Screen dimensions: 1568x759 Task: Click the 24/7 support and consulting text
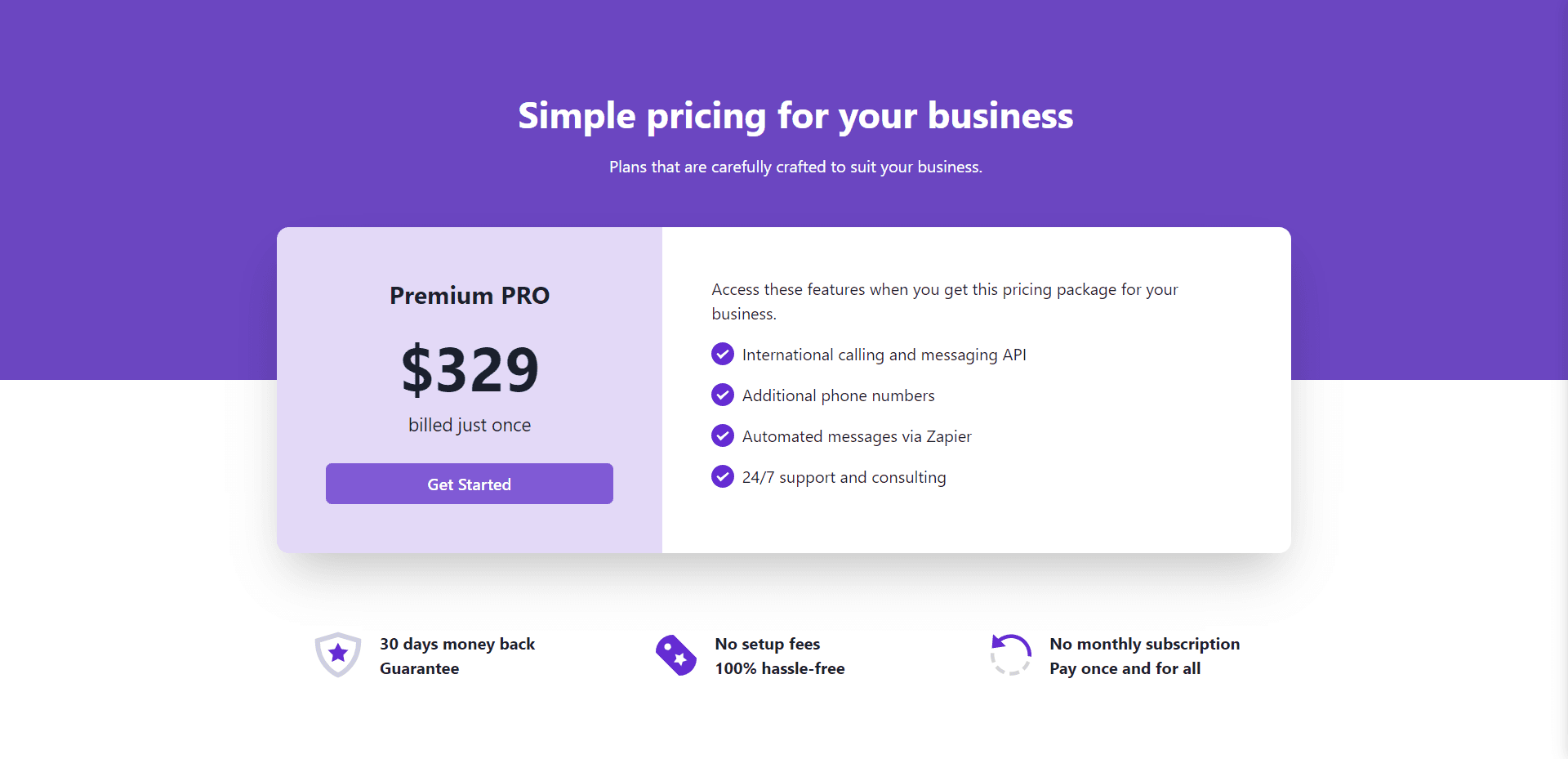844,477
